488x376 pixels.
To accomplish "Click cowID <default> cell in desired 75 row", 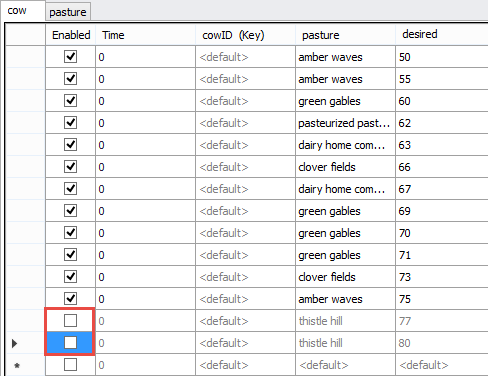I will click(245, 299).
